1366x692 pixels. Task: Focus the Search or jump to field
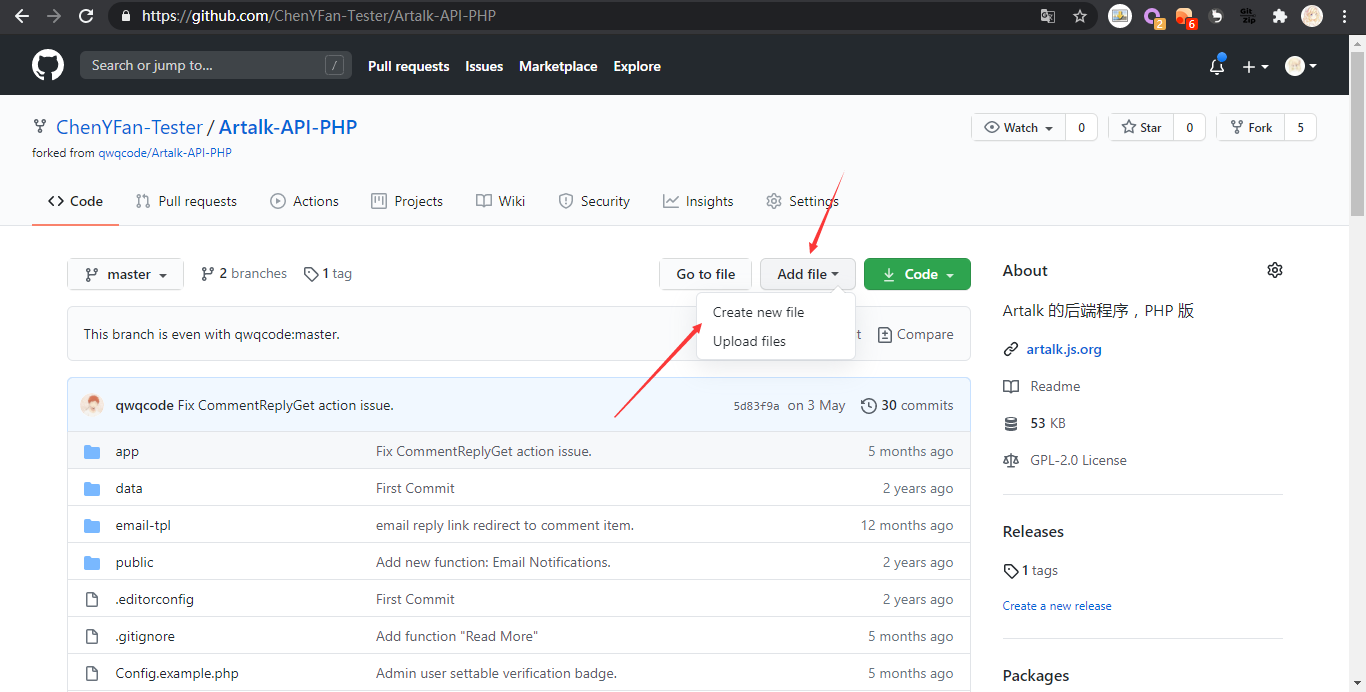tap(215, 66)
